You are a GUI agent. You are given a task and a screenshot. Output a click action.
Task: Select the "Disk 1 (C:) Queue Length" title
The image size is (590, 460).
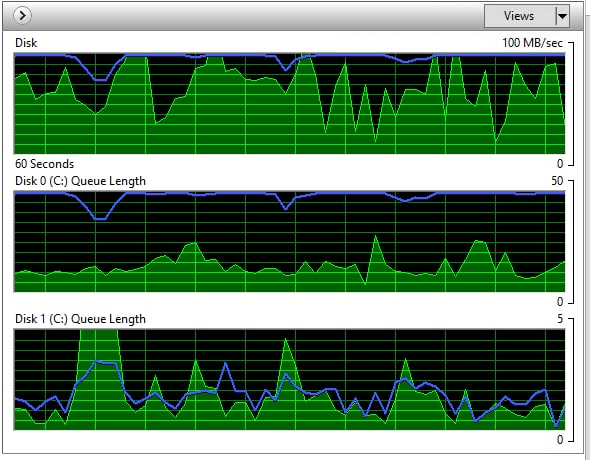tap(80, 319)
